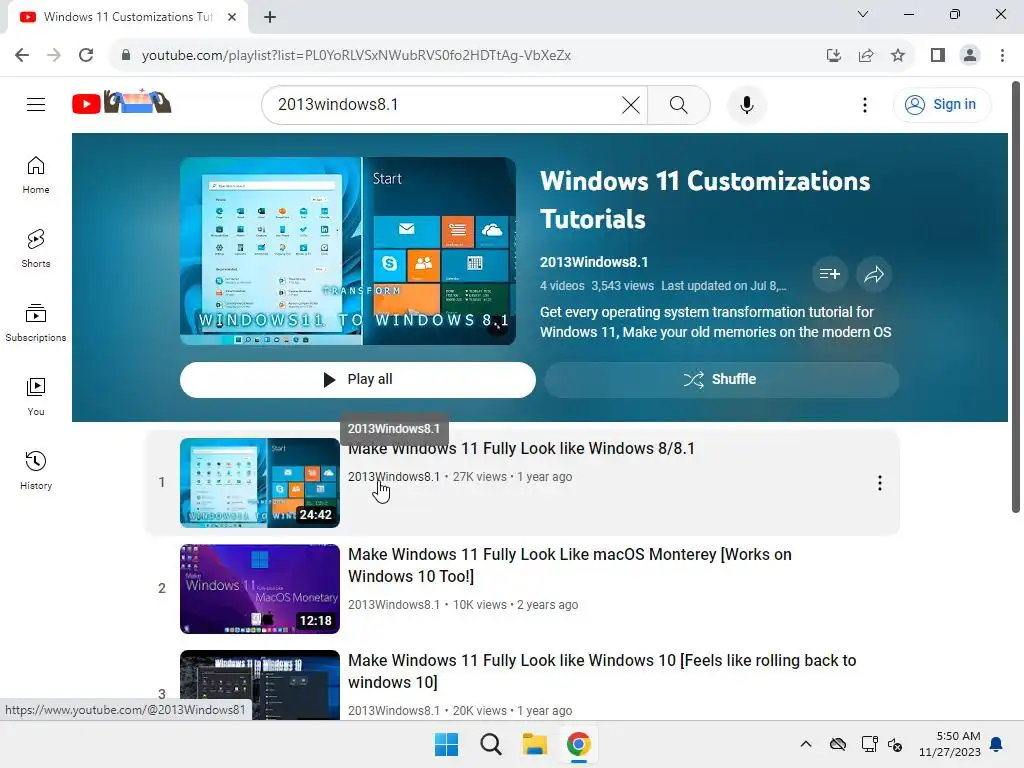Image resolution: width=1024 pixels, height=768 pixels.
Task: Go to Home in sidebar
Action: click(x=36, y=175)
